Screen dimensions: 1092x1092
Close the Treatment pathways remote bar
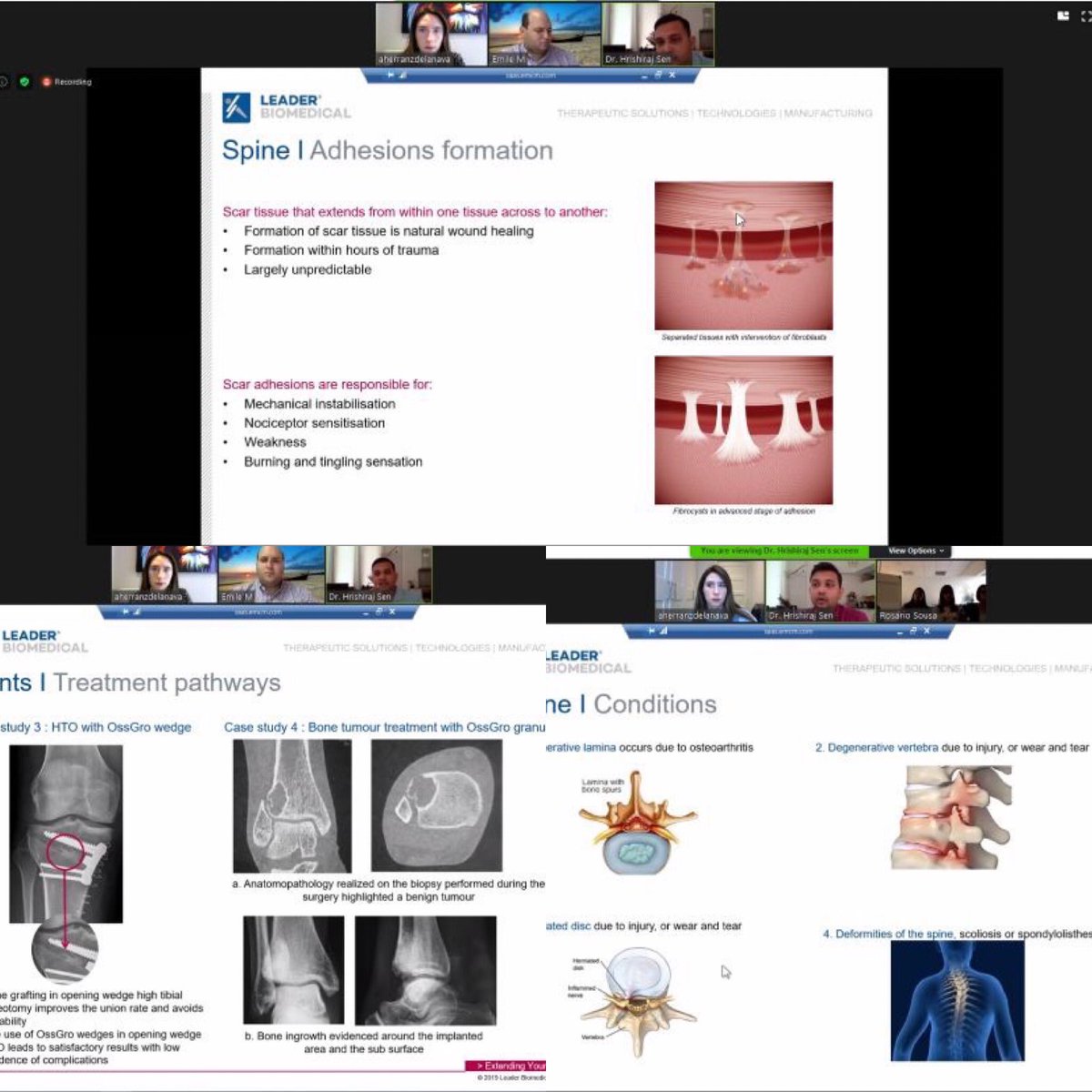[391, 612]
